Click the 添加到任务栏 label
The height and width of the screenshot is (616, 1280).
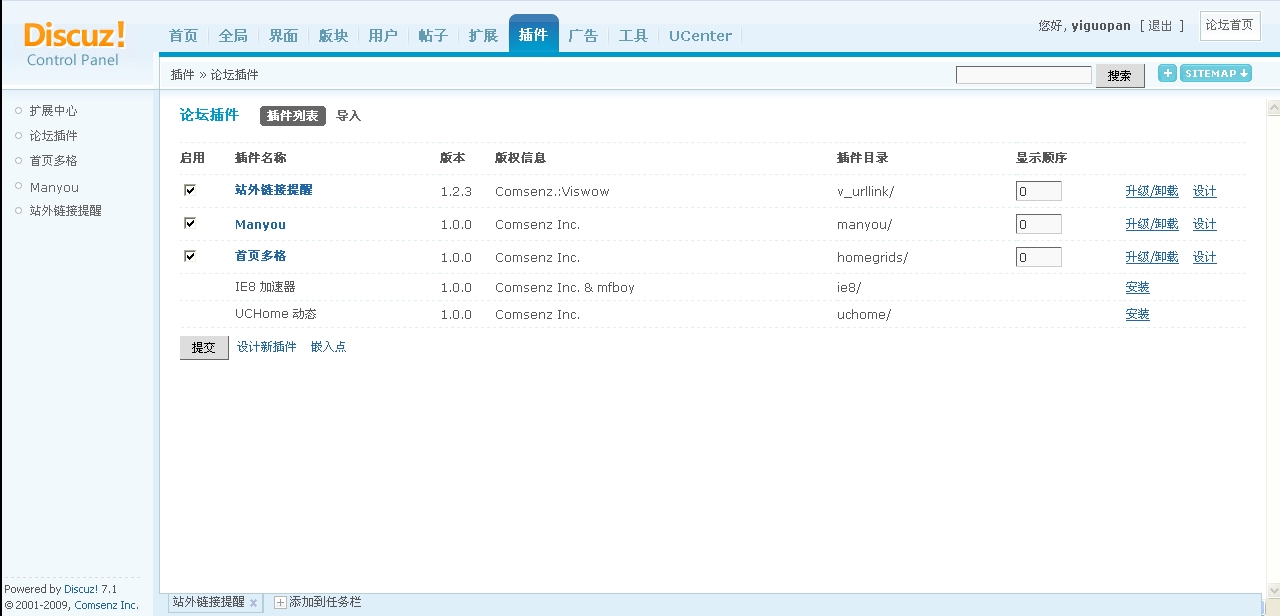[325, 602]
